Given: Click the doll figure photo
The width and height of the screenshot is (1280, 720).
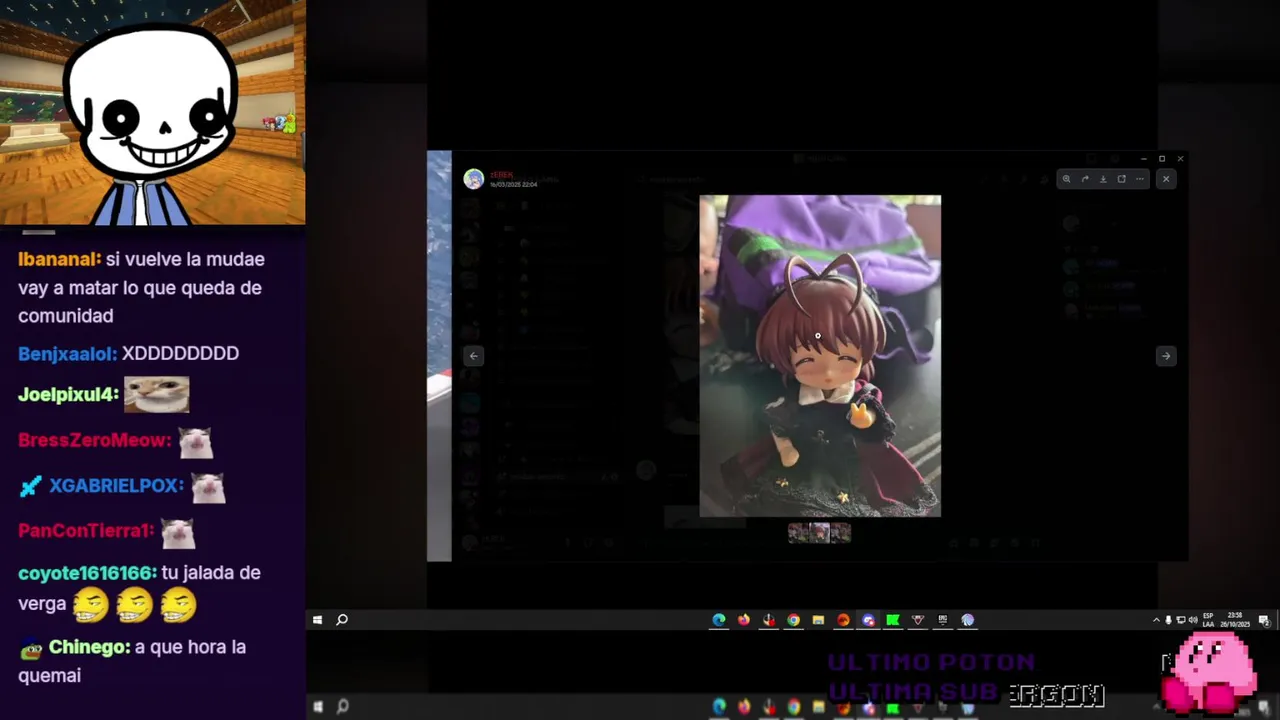Looking at the screenshot, I should click(x=820, y=356).
